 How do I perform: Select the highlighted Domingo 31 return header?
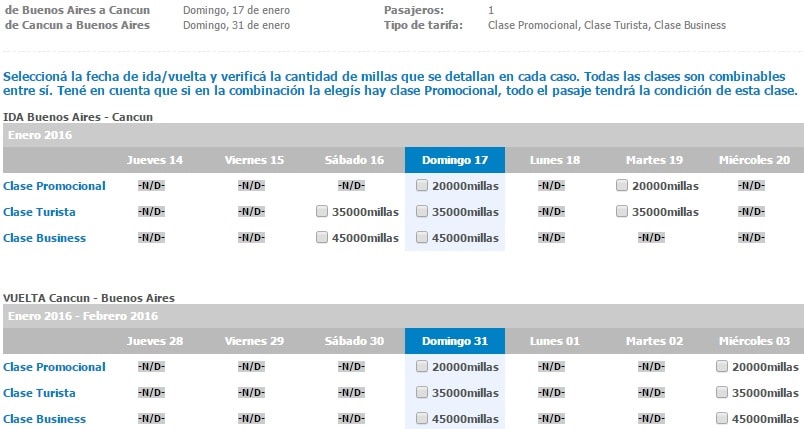pyautogui.click(x=455, y=341)
